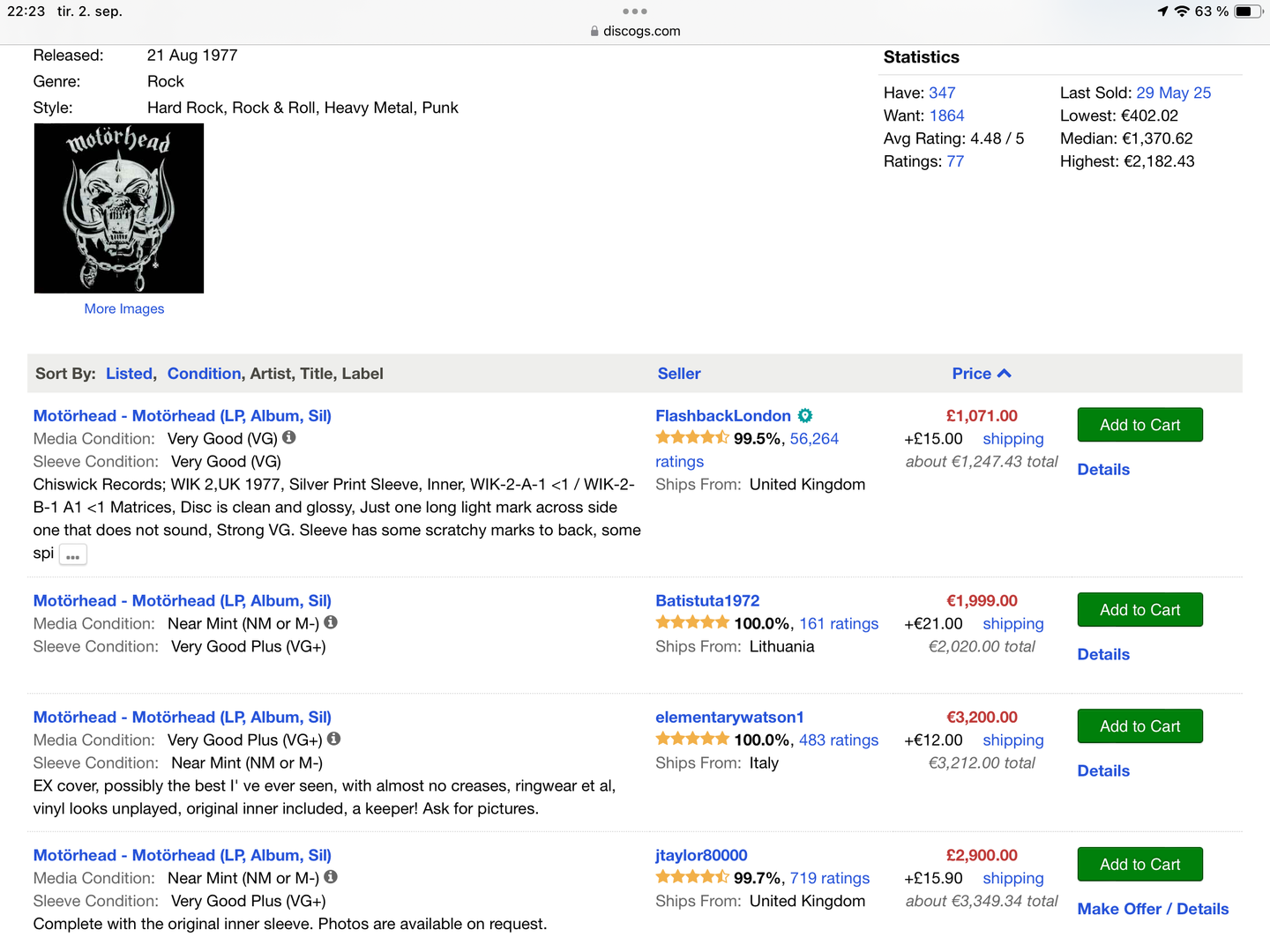Open the Have count 347

(x=942, y=93)
